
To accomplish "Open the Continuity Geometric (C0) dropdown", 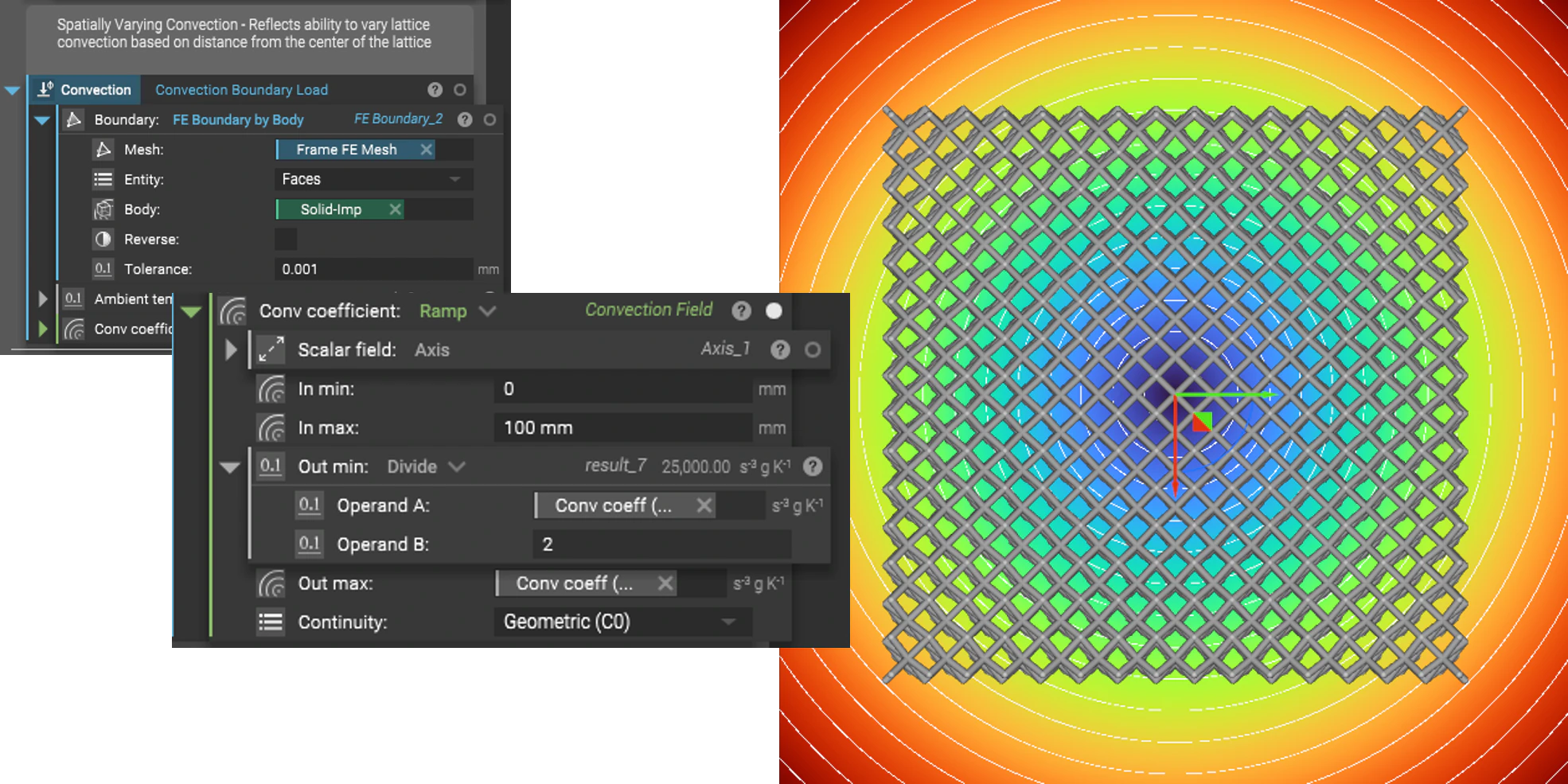I will [x=623, y=622].
